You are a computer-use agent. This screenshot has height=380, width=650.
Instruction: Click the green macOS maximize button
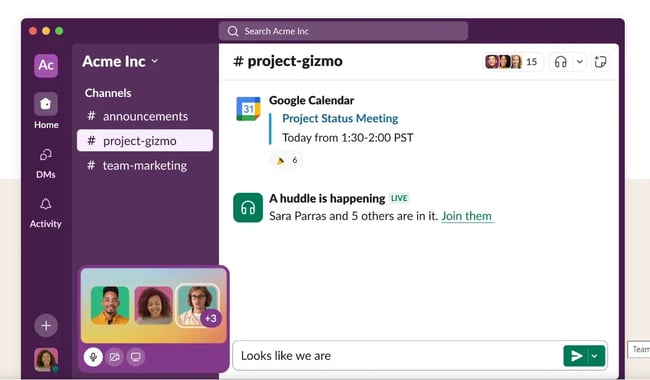(x=59, y=31)
